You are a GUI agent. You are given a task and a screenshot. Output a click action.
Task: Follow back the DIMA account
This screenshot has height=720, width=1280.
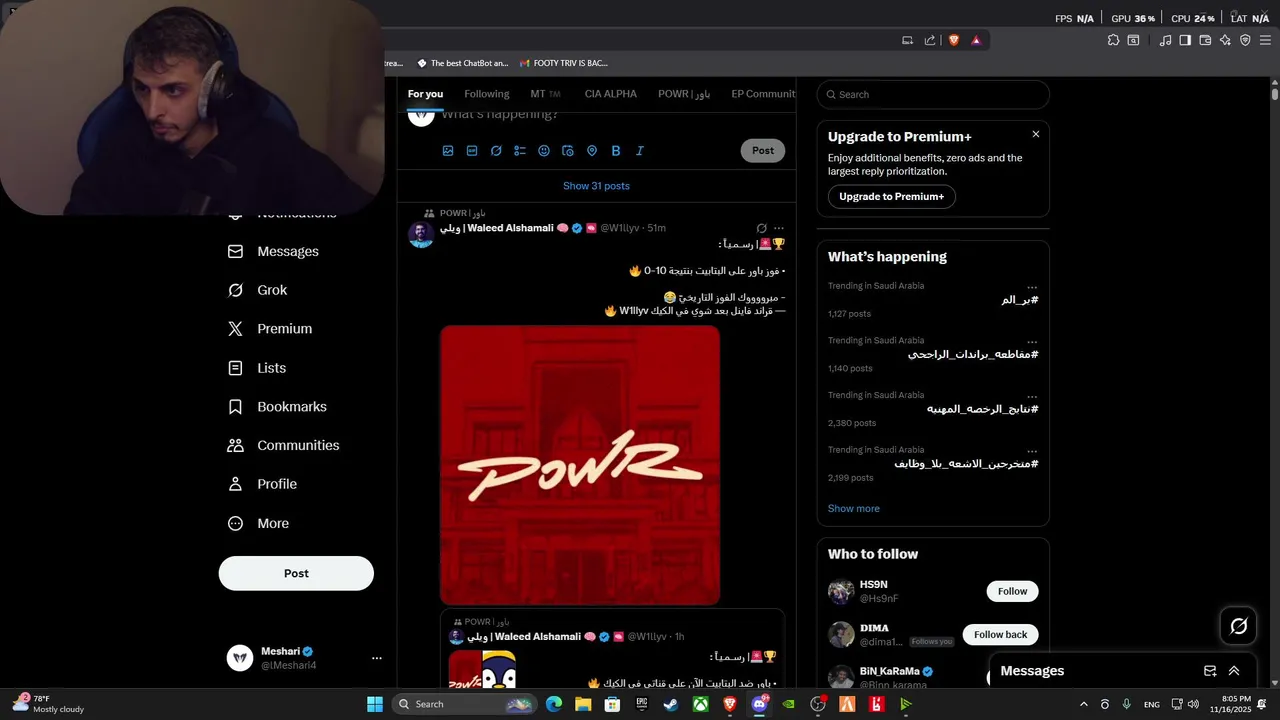[x=1000, y=635]
